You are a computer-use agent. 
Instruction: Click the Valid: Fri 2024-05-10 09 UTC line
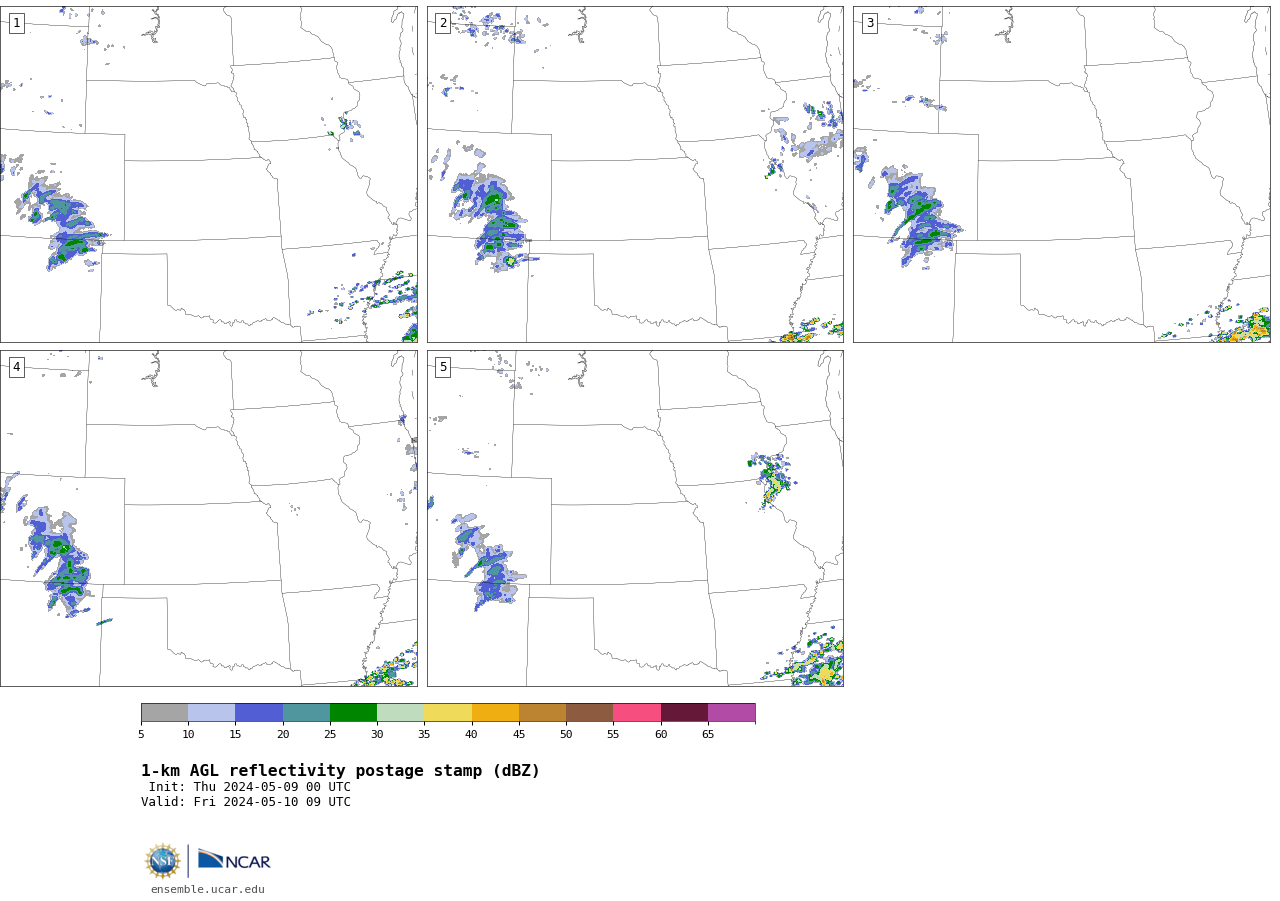click(x=246, y=802)
